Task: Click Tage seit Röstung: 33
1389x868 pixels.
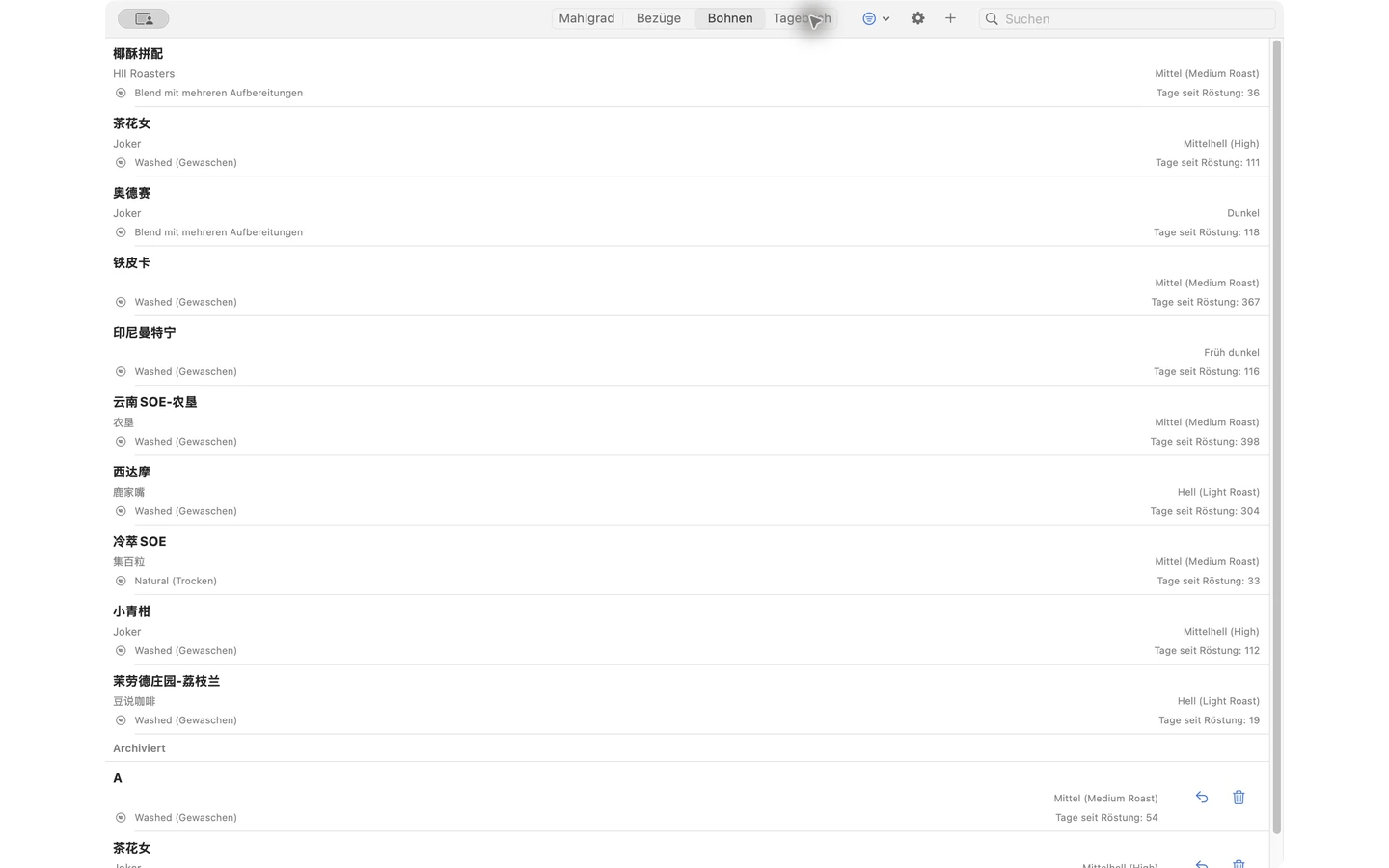Action: 1209,582
